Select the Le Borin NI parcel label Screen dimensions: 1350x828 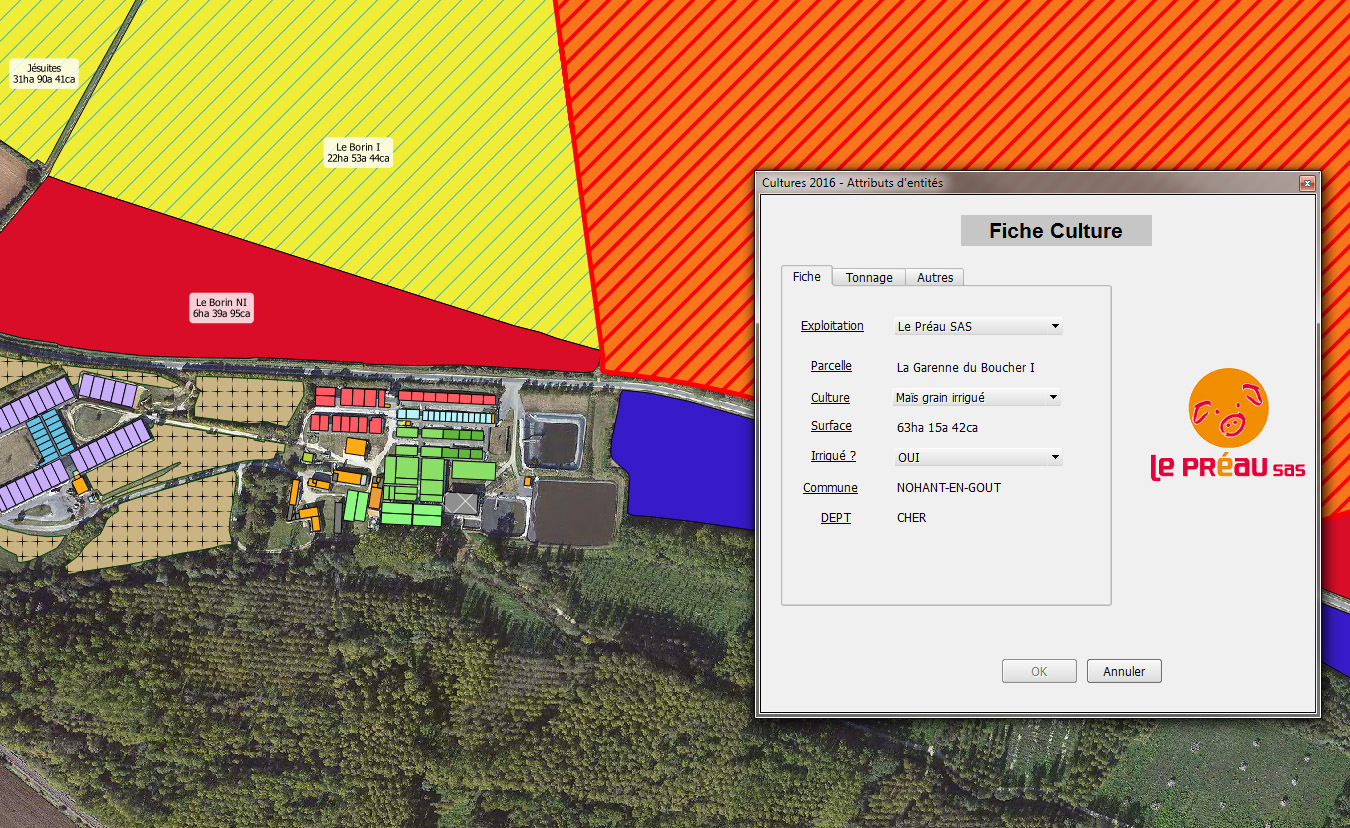pyautogui.click(x=222, y=308)
